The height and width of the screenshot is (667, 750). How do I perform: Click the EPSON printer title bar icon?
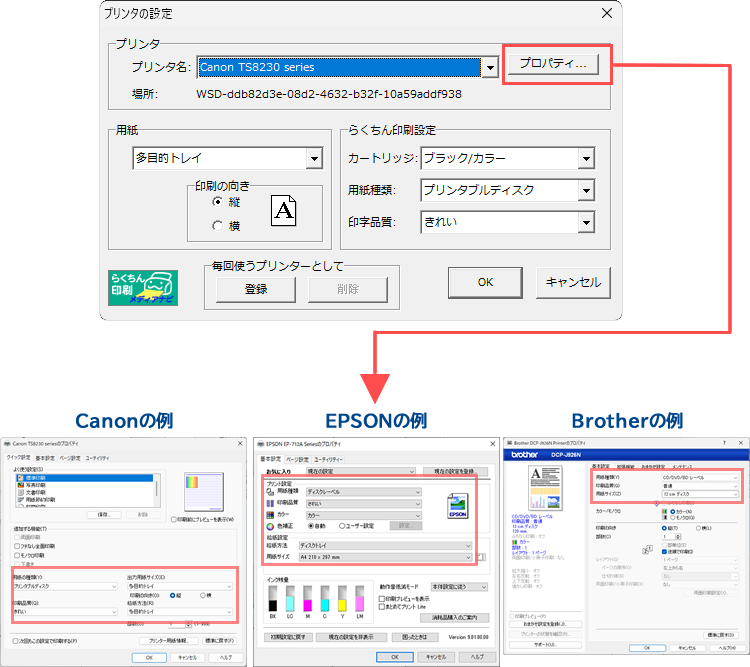pyautogui.click(x=261, y=444)
